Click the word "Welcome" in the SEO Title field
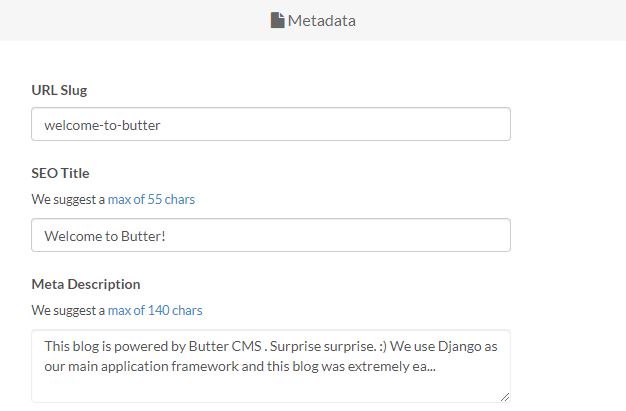626x411 pixels. click(x=73, y=236)
